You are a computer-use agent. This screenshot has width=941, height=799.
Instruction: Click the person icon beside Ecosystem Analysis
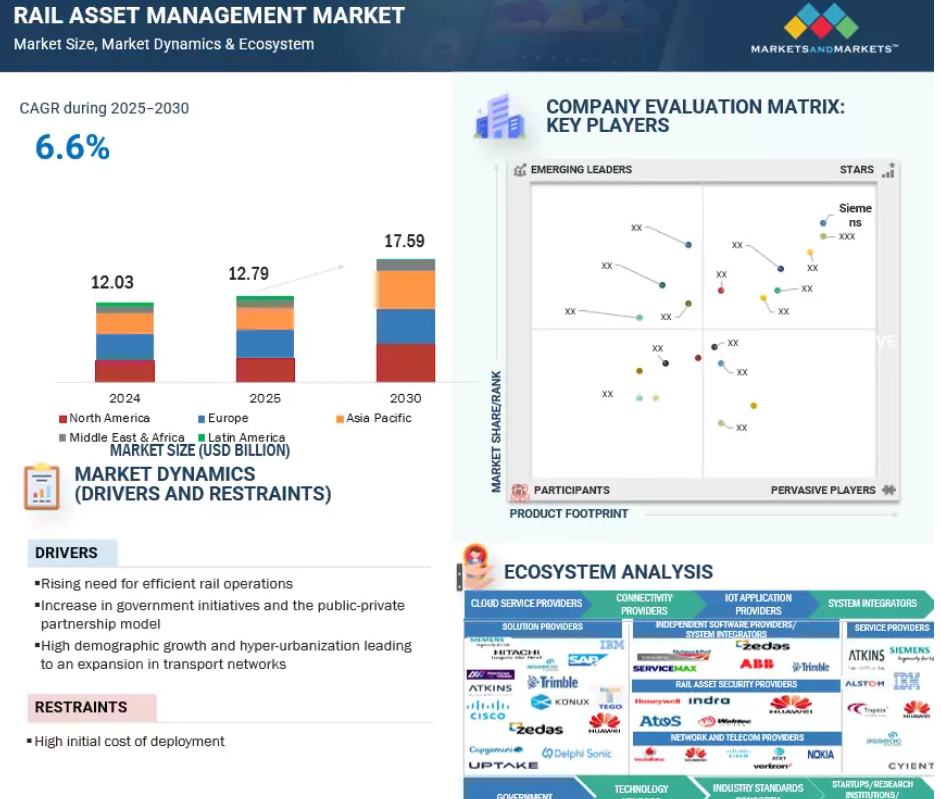tap(475, 566)
